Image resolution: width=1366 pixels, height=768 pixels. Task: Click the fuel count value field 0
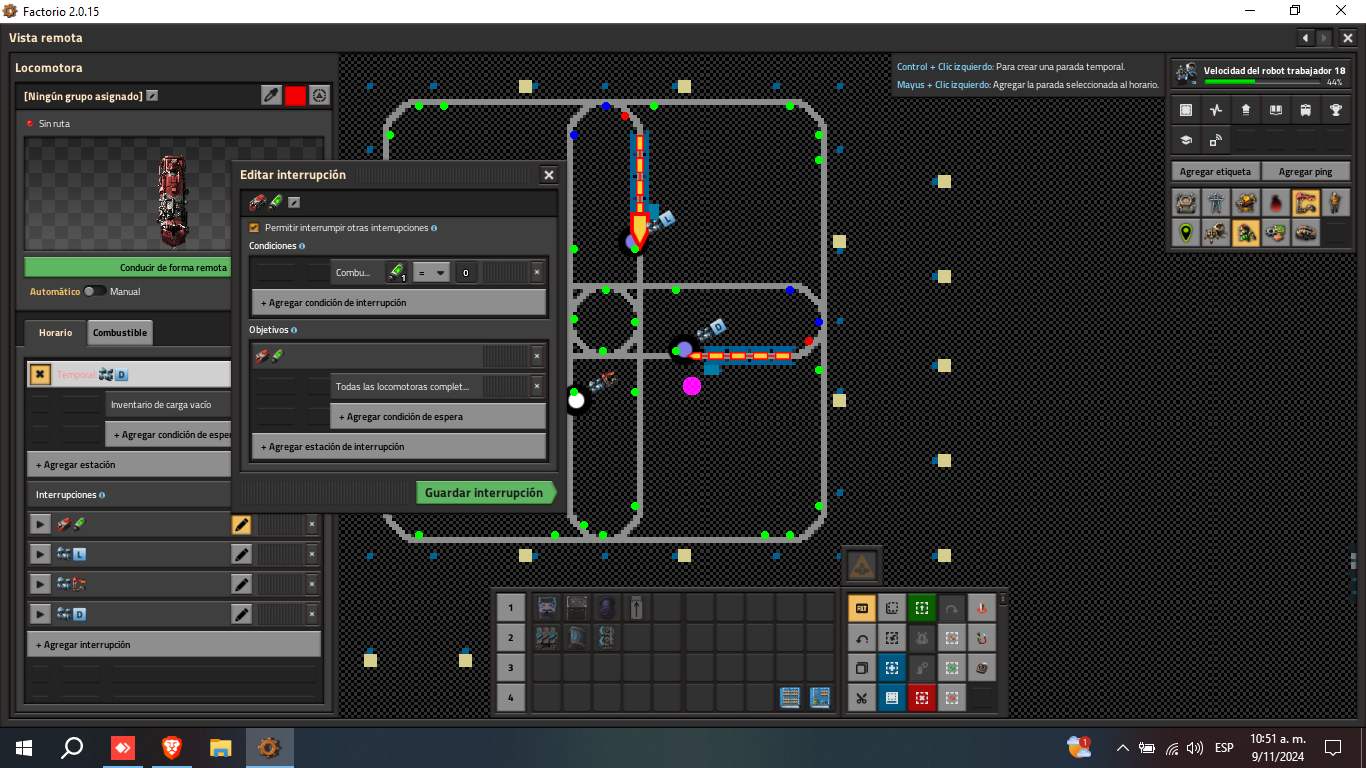coord(467,272)
